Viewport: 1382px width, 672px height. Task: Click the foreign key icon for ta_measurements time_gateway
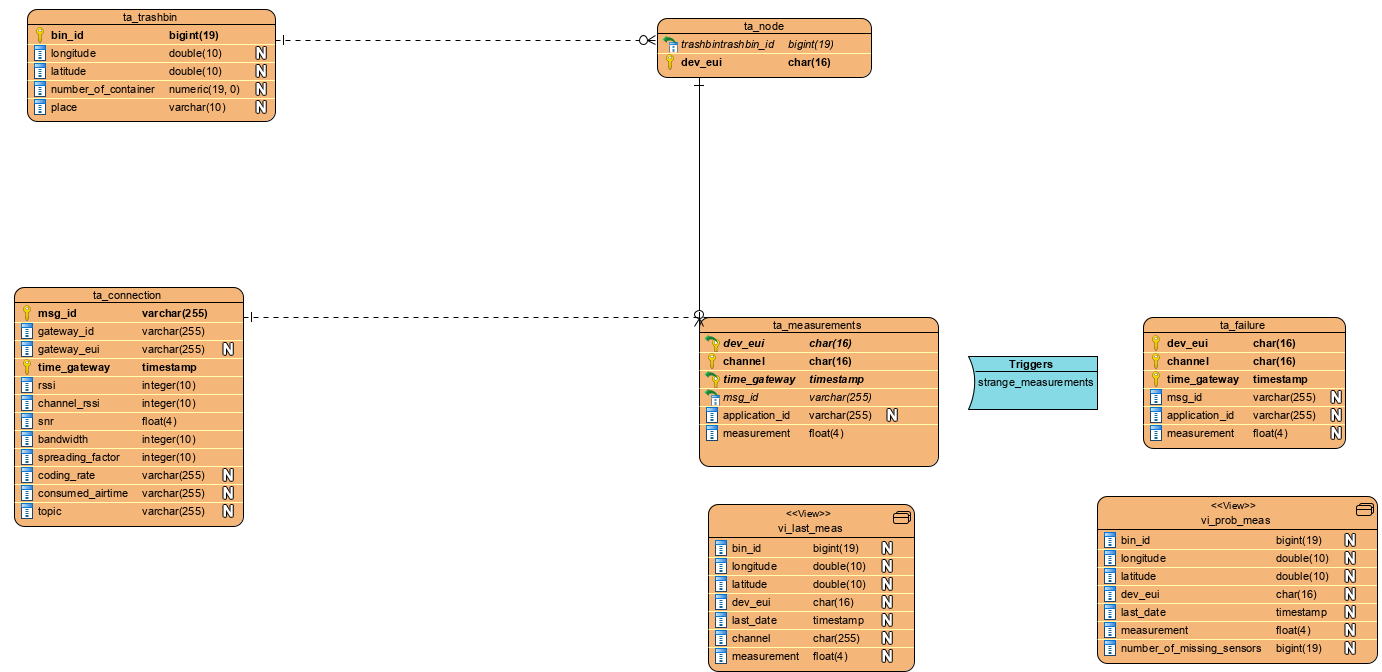pos(712,379)
